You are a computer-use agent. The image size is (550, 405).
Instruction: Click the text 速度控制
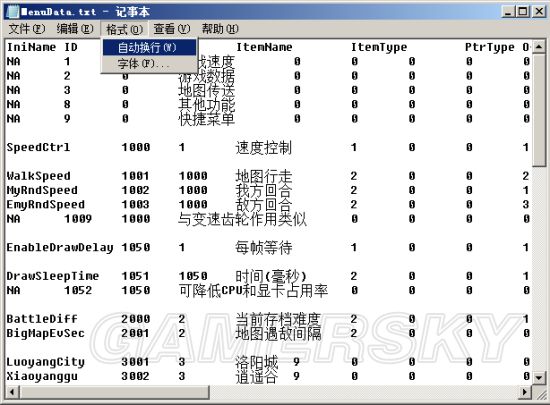(264, 148)
